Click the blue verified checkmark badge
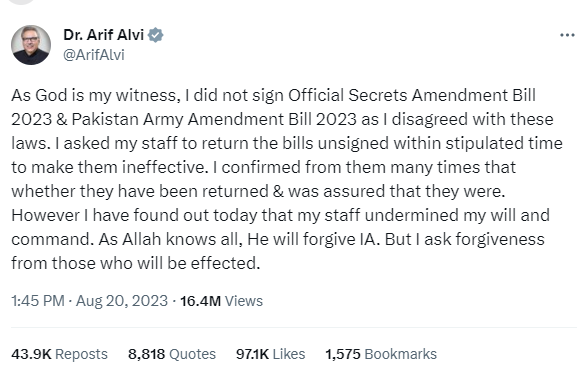 coord(155,35)
